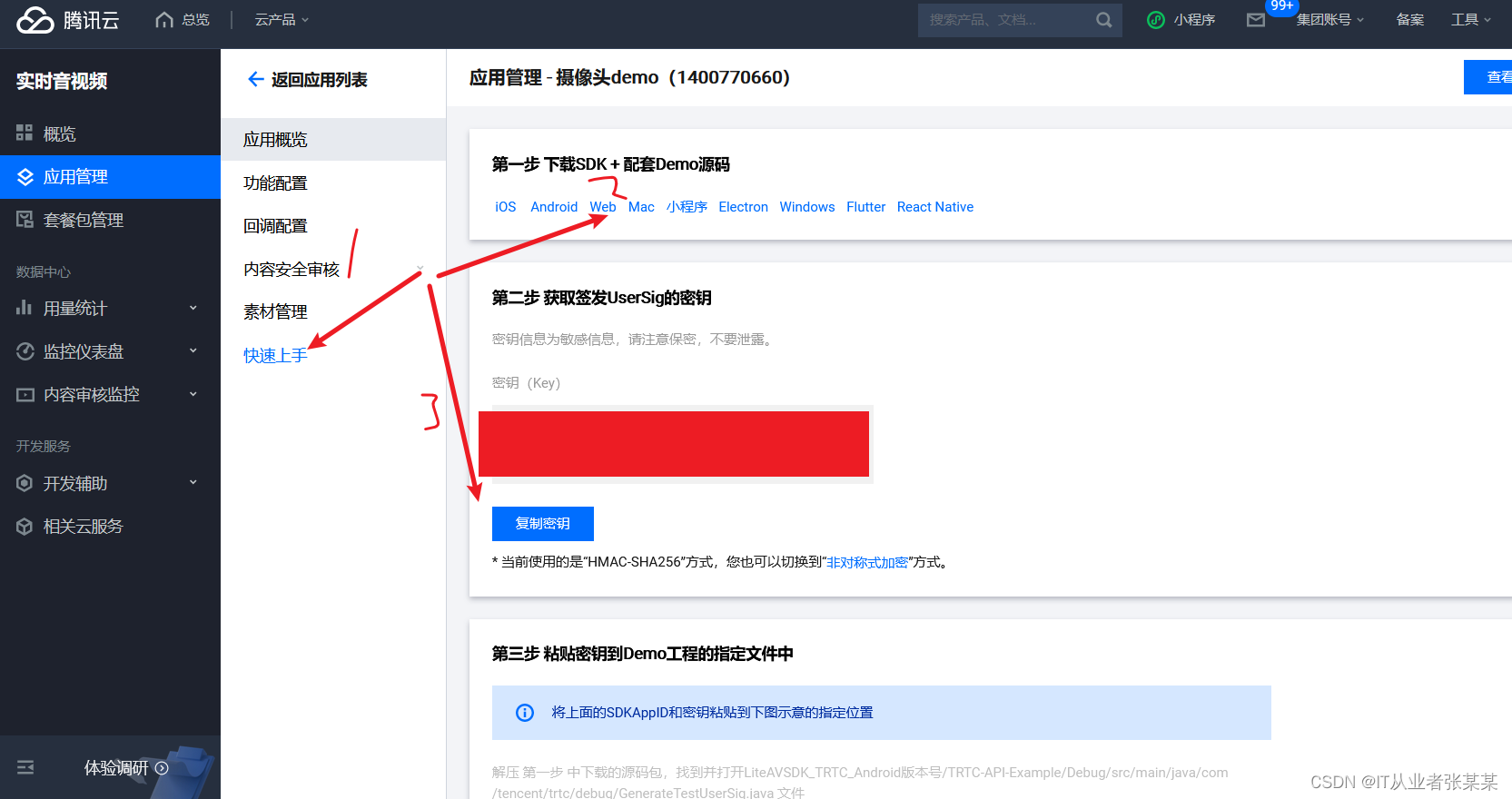Expand the 内容审核监控 chevron
Viewport: 1512px width, 799px height.
pyautogui.click(x=193, y=394)
